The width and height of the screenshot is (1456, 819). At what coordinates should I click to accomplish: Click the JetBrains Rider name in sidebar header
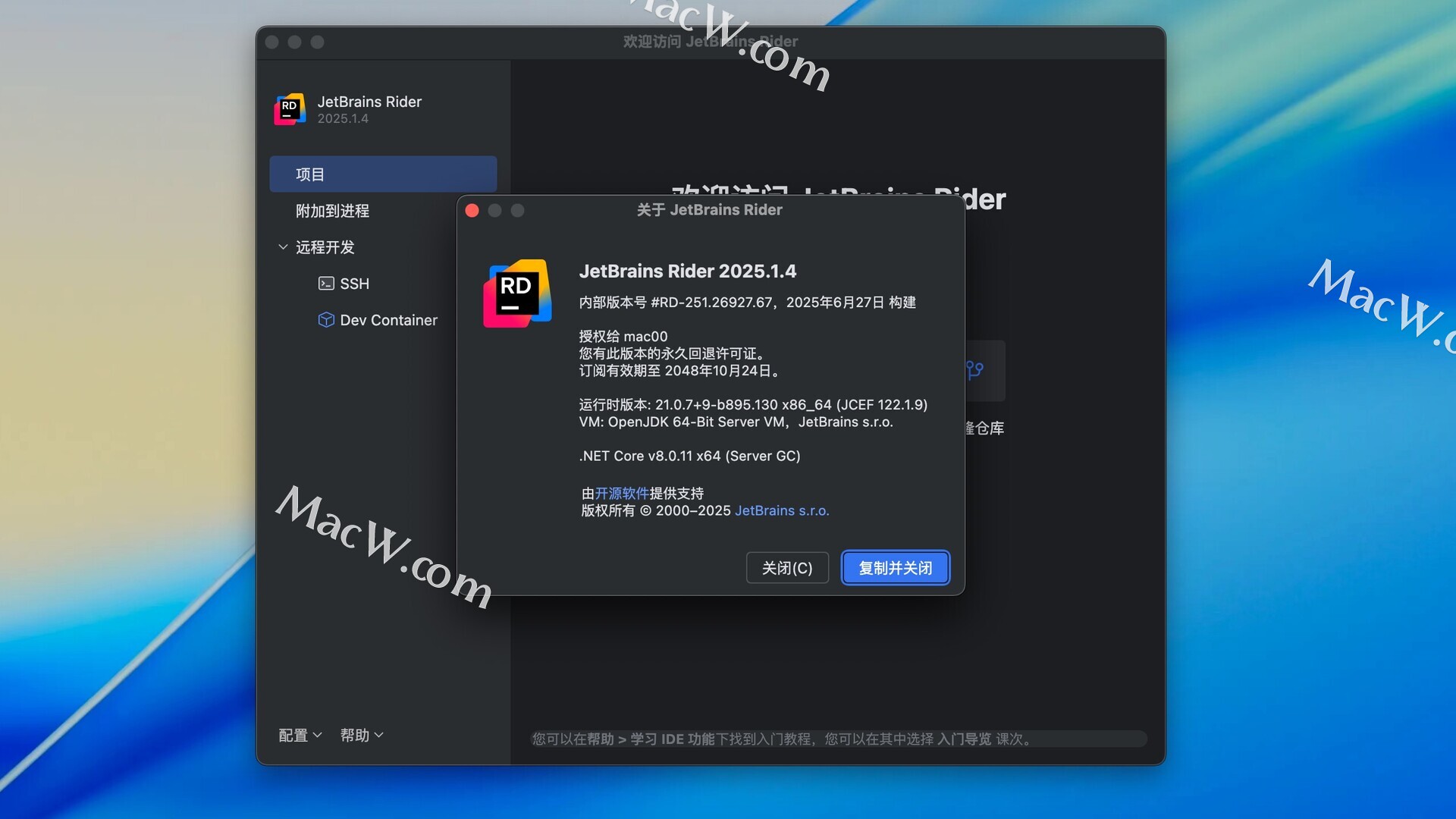tap(369, 102)
